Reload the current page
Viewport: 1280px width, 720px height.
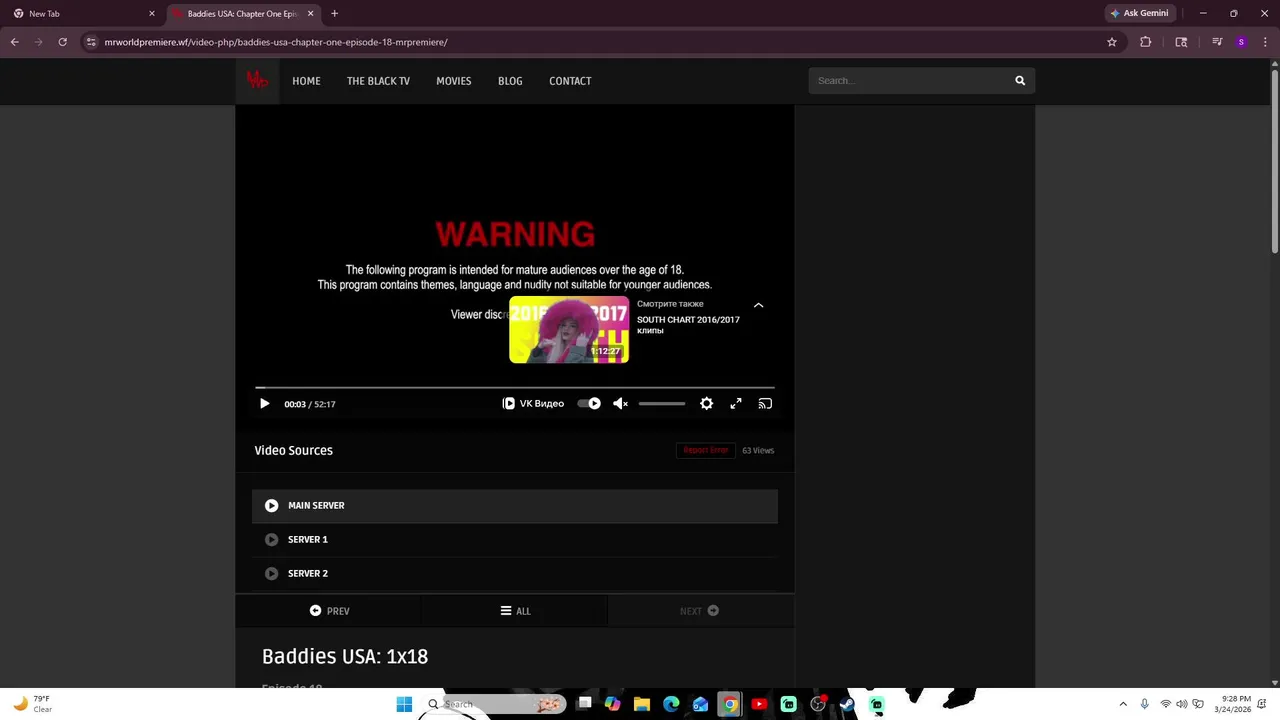(x=62, y=42)
